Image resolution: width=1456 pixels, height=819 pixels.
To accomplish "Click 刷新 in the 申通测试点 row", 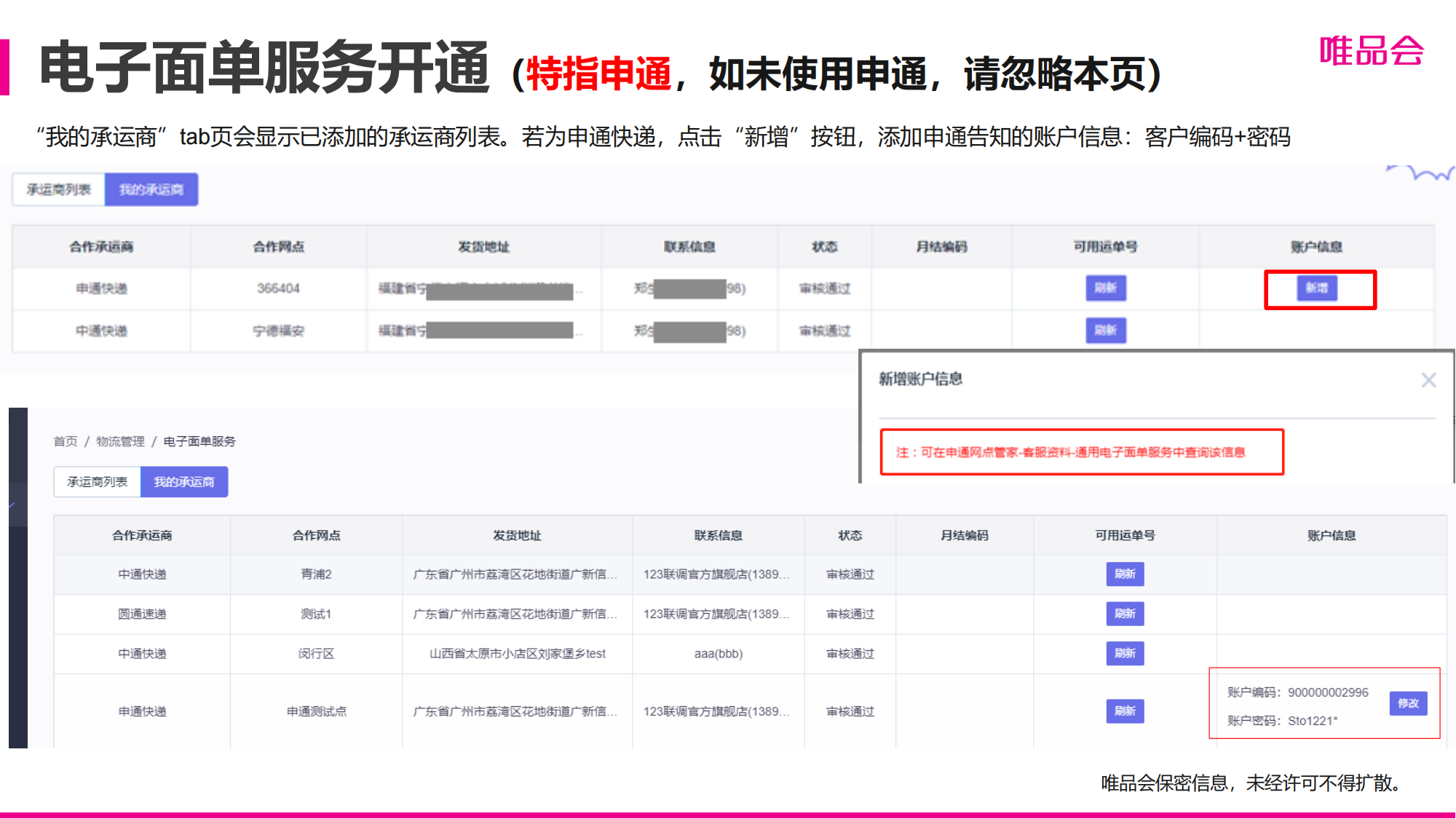I will [x=1125, y=711].
